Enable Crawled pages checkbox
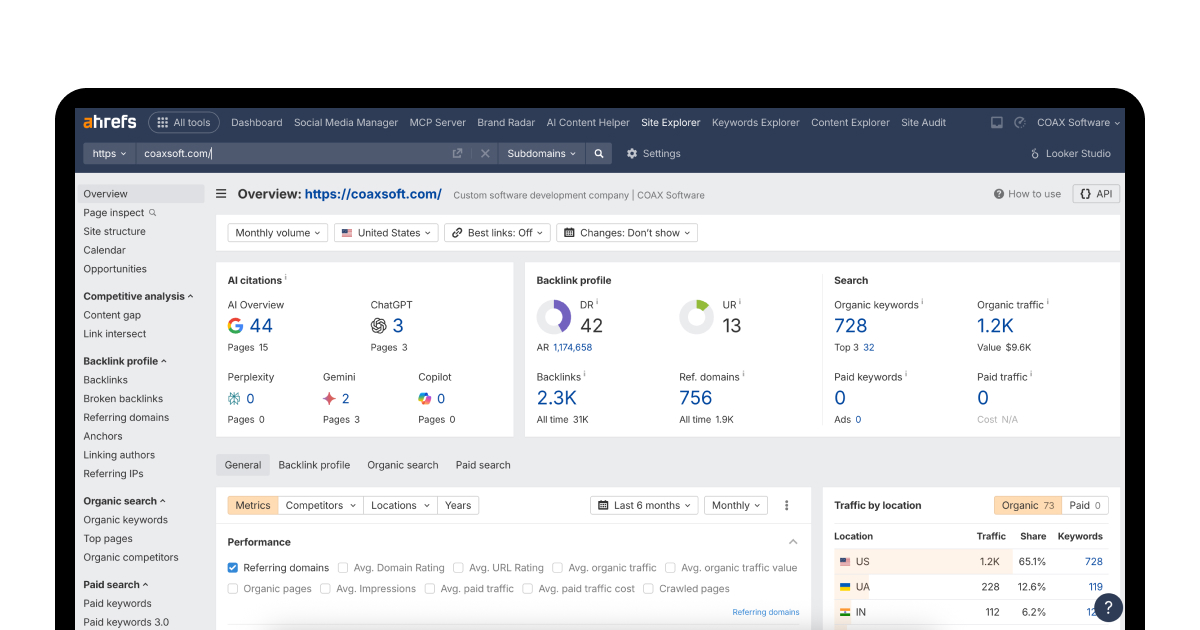This screenshot has height=630, width=1200. [x=648, y=589]
